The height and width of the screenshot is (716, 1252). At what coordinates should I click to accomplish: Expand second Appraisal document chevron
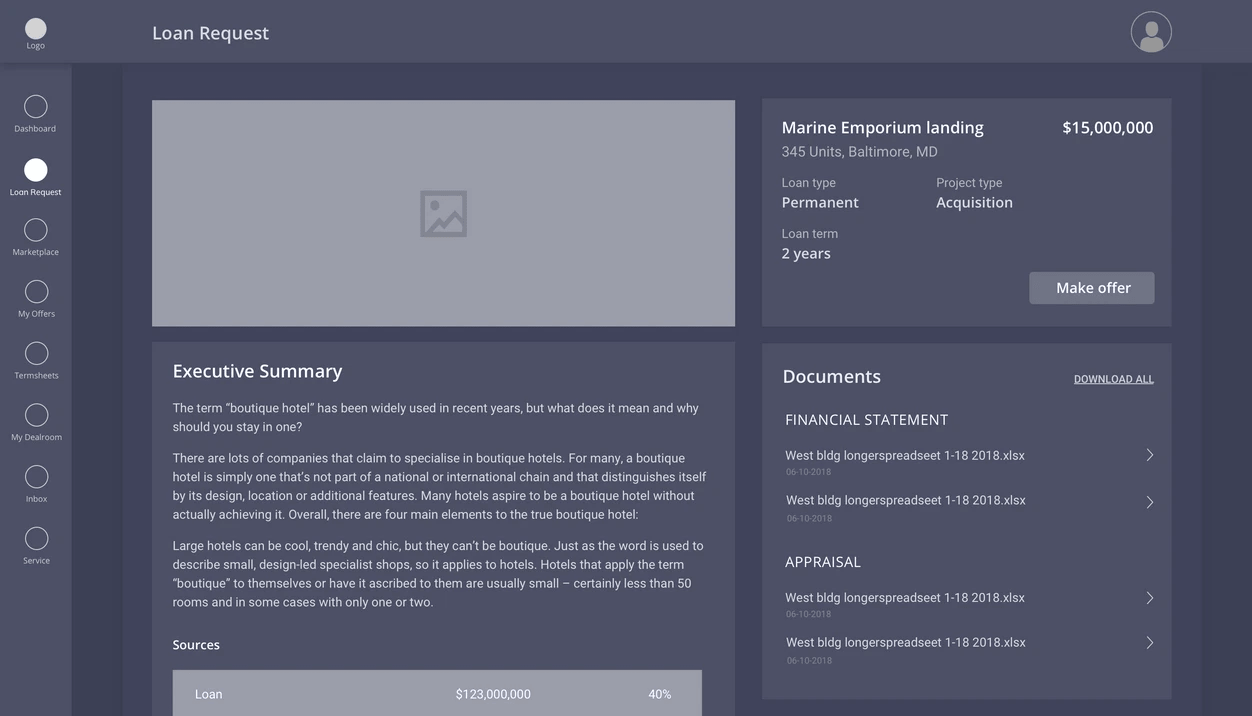[1149, 643]
